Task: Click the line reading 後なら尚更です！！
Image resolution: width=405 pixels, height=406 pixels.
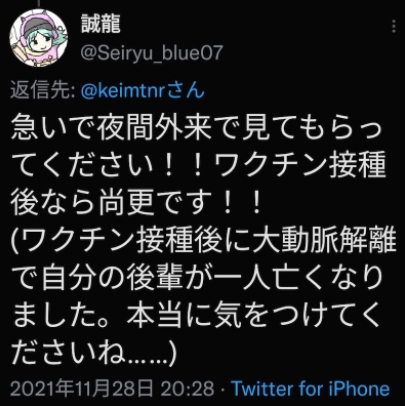Action: [x=137, y=202]
